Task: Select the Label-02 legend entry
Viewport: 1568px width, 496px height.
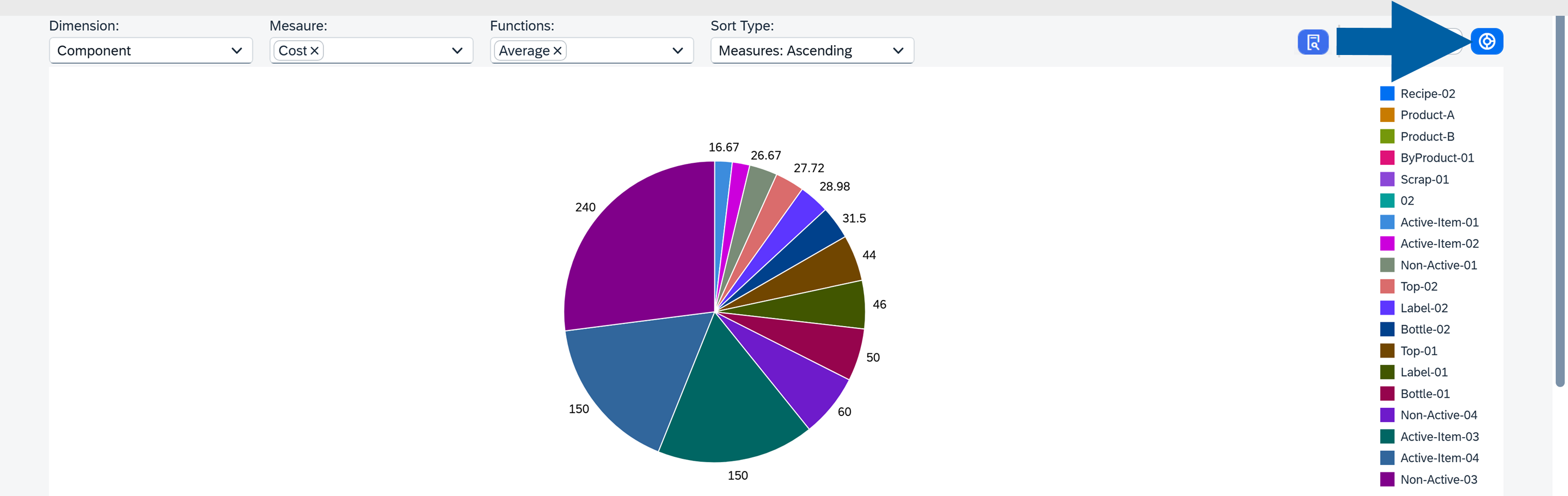Action: coord(1423,308)
